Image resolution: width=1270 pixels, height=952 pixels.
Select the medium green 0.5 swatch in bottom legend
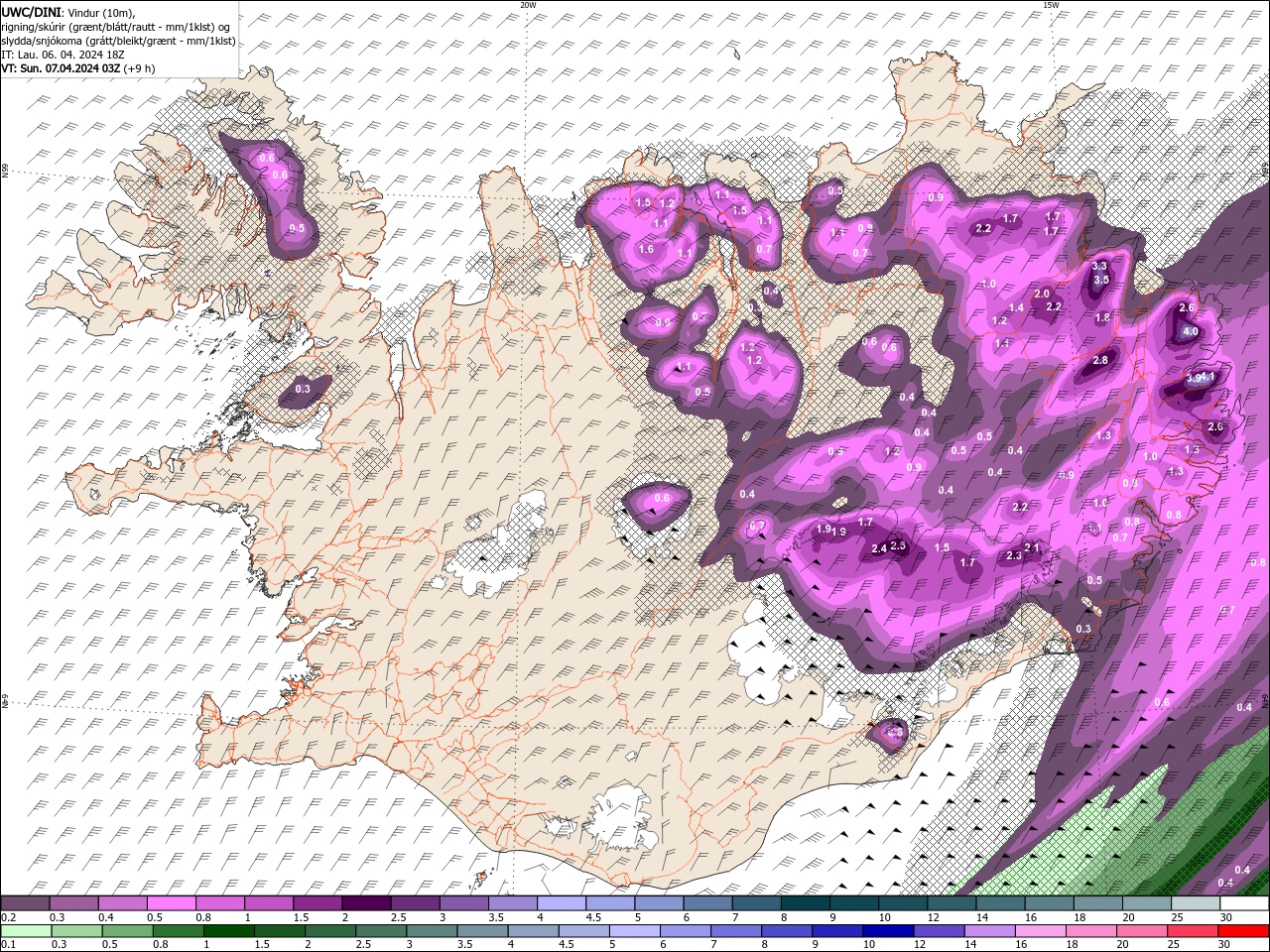(x=127, y=930)
